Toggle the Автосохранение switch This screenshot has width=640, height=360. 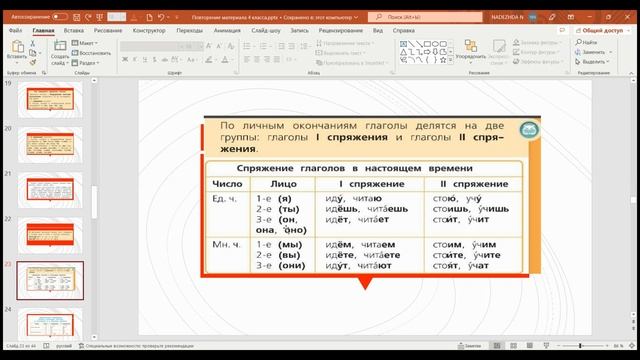[x=60, y=17]
